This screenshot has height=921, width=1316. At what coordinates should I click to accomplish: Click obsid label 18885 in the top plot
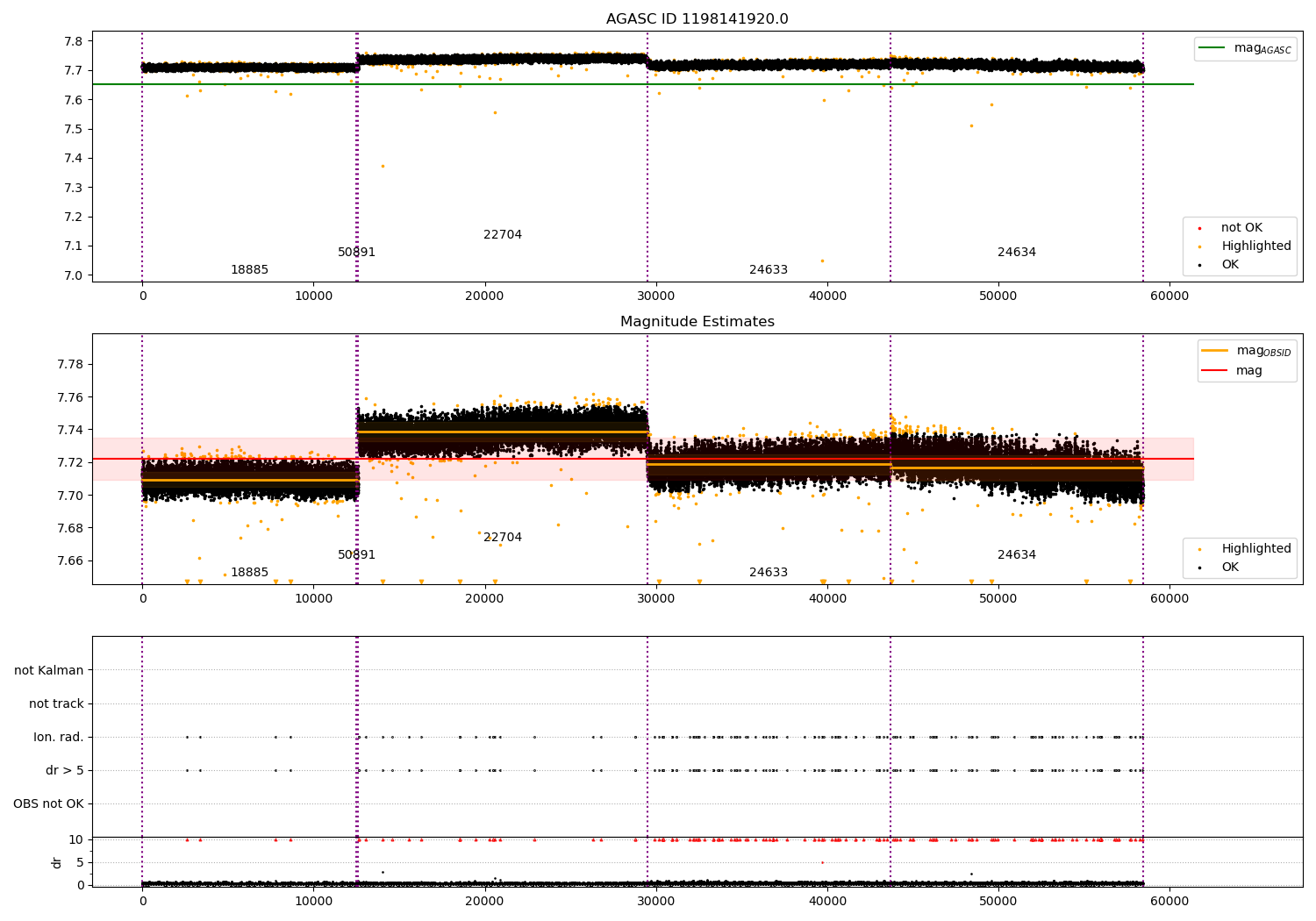(249, 270)
